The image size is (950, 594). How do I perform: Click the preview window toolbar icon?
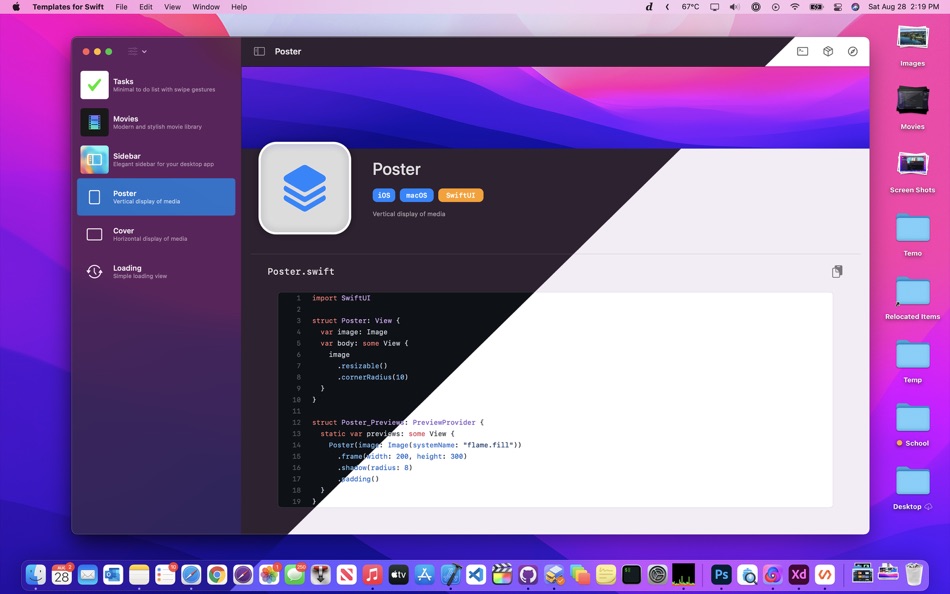tap(802, 52)
